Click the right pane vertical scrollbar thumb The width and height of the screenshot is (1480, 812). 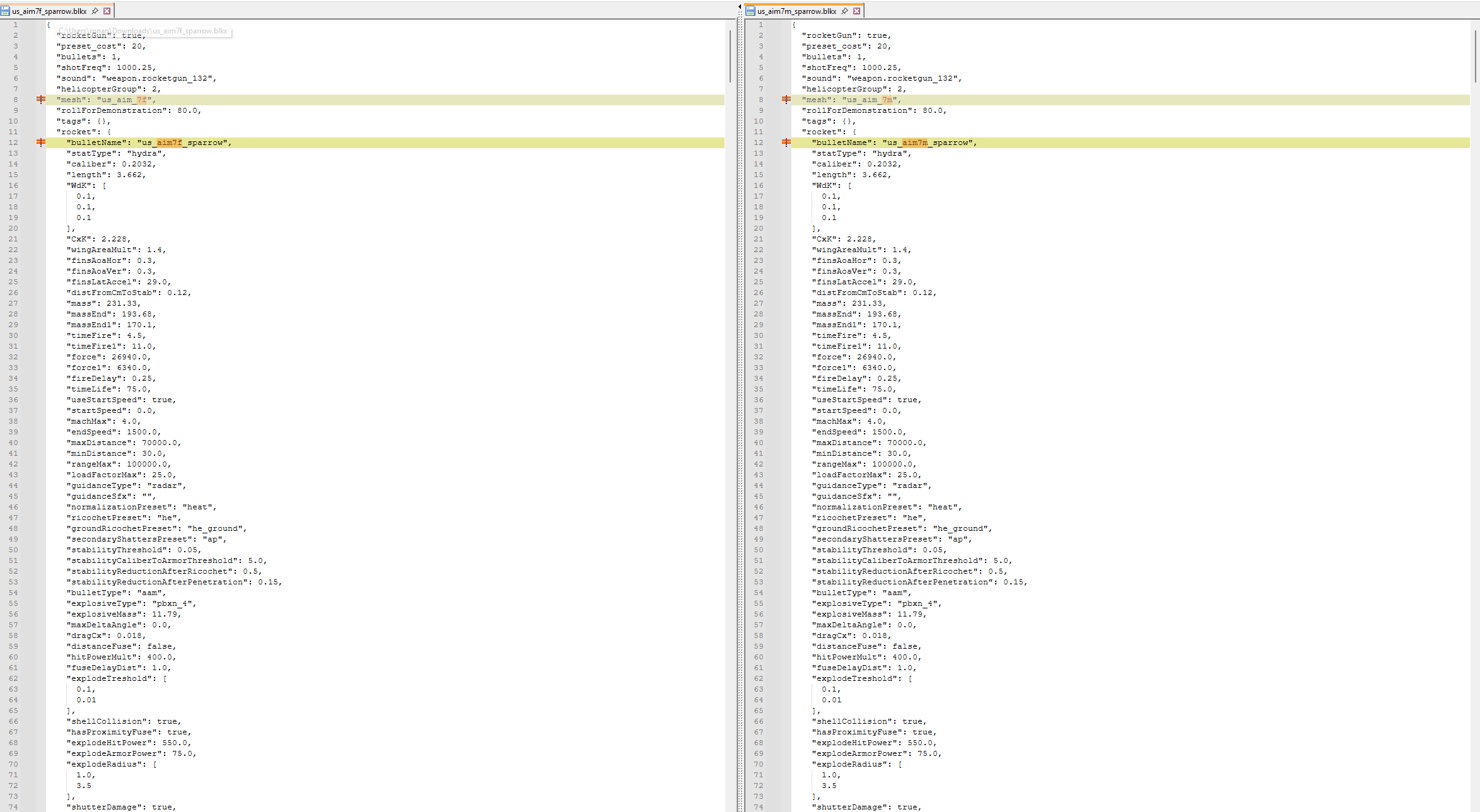[x=1476, y=57]
